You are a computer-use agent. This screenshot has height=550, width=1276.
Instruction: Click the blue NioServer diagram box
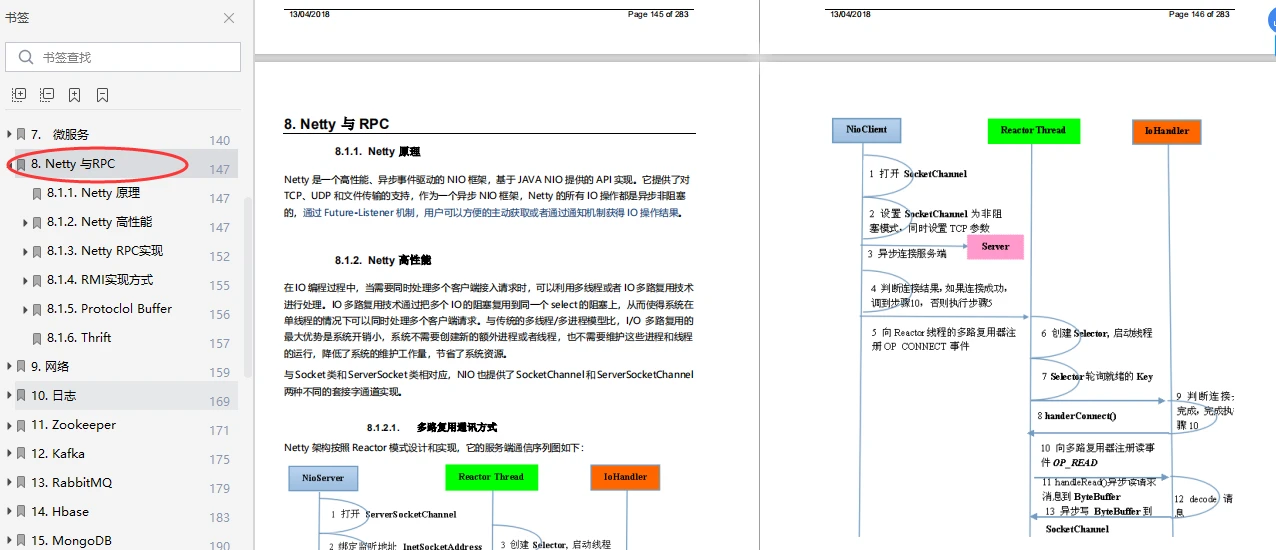[x=322, y=478]
